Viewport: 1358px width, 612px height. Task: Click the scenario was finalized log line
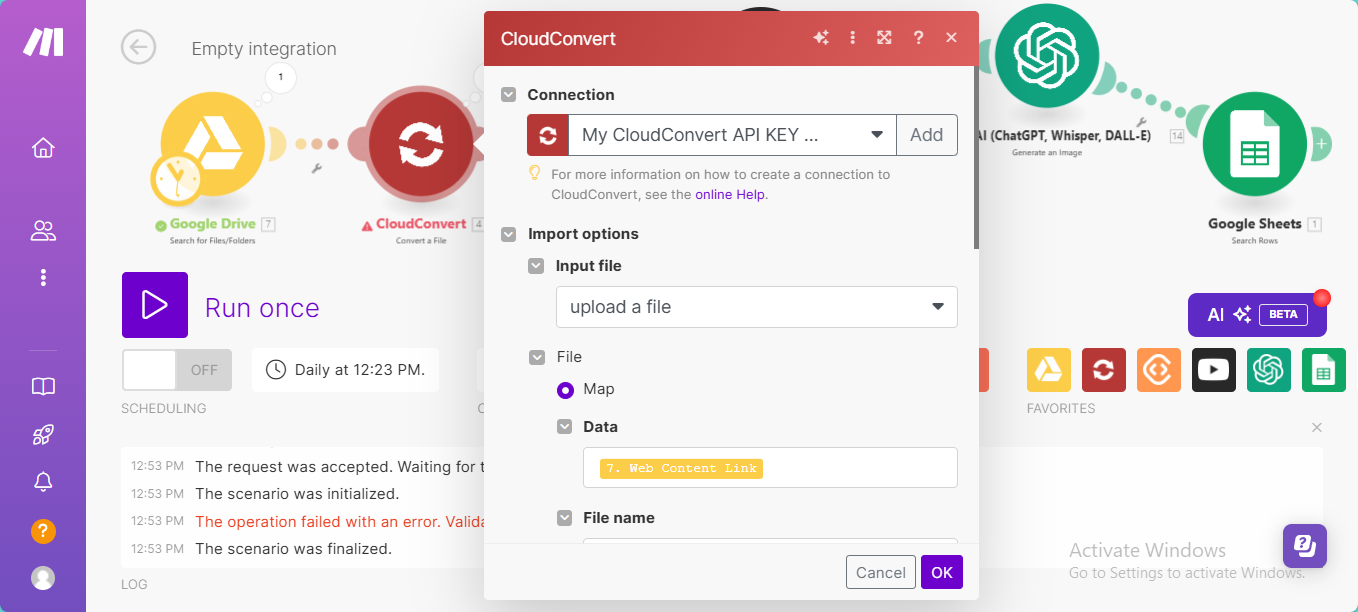(x=293, y=548)
